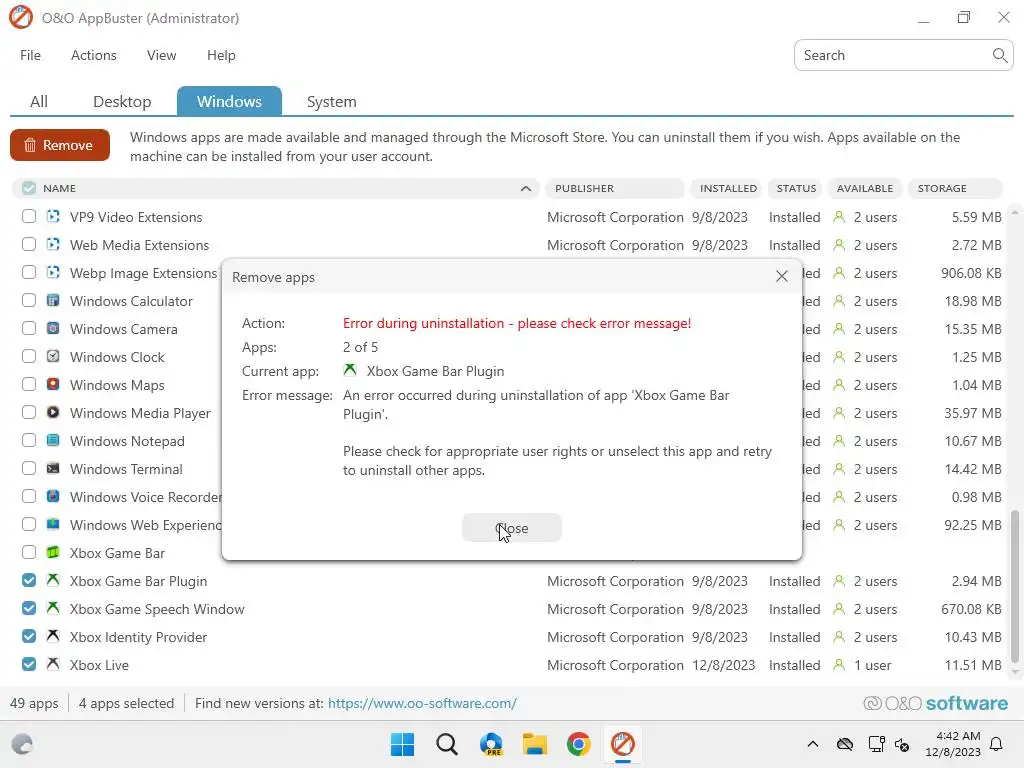Click the scrollbar up arrow in the app list
1024x768 pixels.
tap(1014, 212)
